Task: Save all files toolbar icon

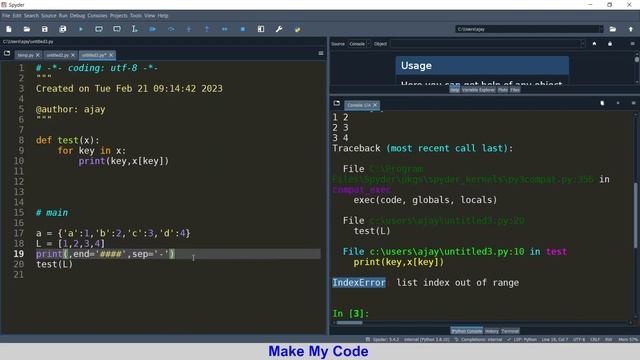Action: click(x=63, y=29)
